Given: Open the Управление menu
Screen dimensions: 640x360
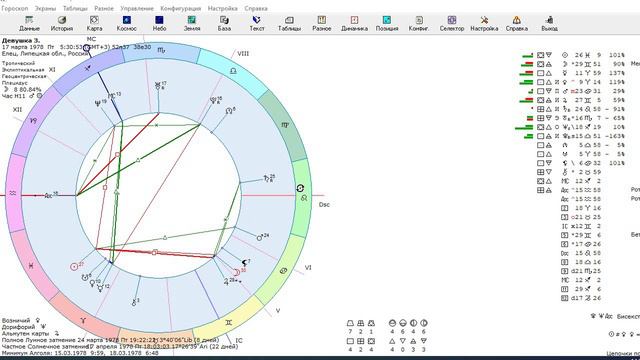Looking at the screenshot, I should [137, 8].
